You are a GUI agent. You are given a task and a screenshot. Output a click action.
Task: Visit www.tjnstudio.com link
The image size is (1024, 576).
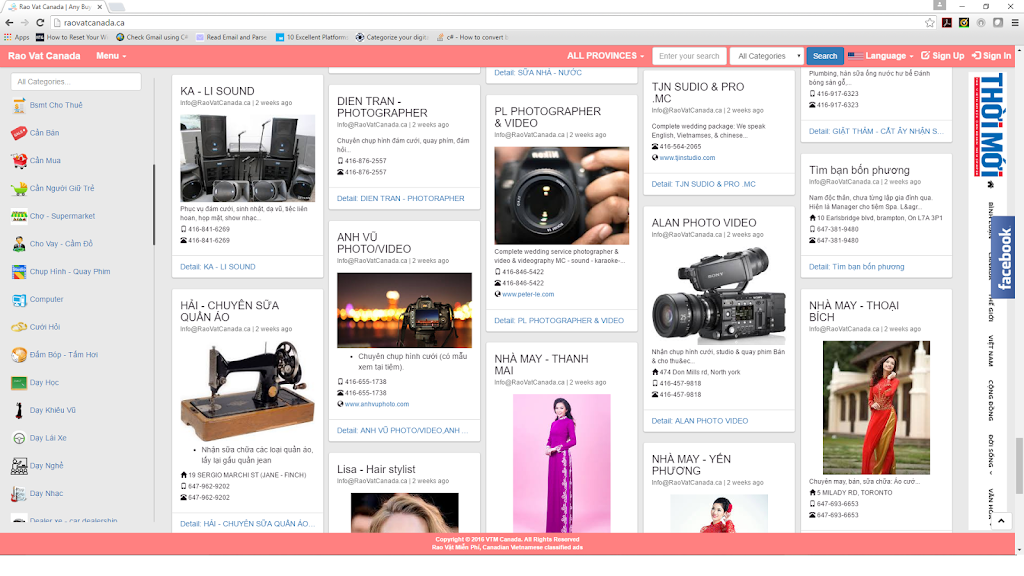pyautogui.click(x=687, y=158)
